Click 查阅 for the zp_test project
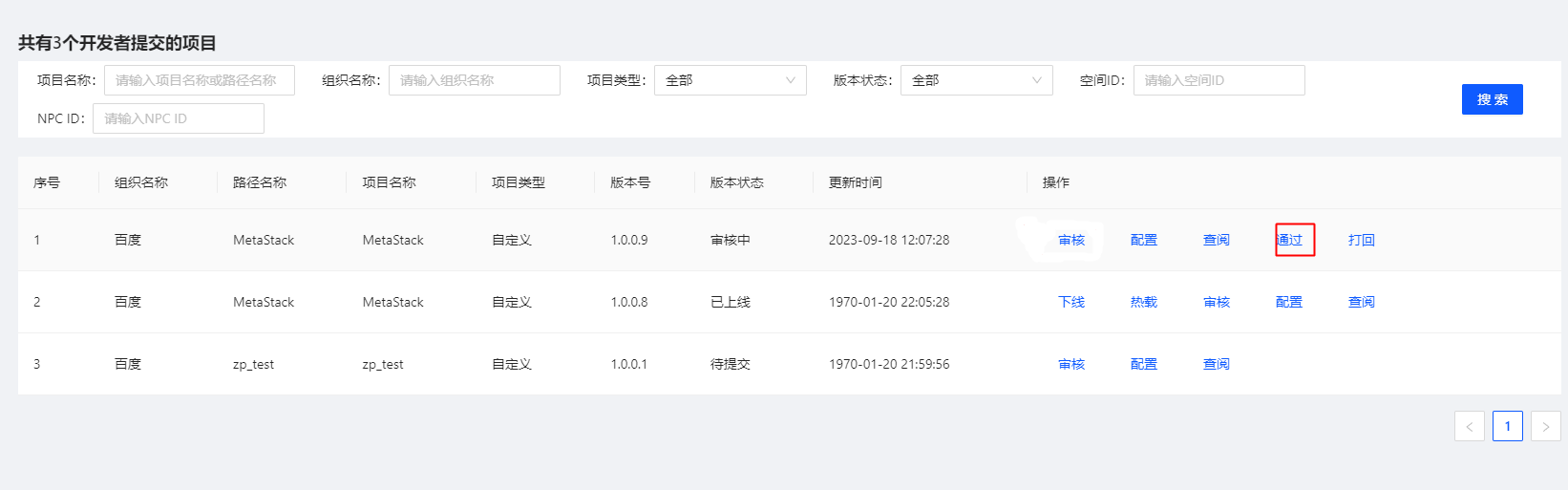Image resolution: width=1568 pixels, height=490 pixels. coord(1216,364)
